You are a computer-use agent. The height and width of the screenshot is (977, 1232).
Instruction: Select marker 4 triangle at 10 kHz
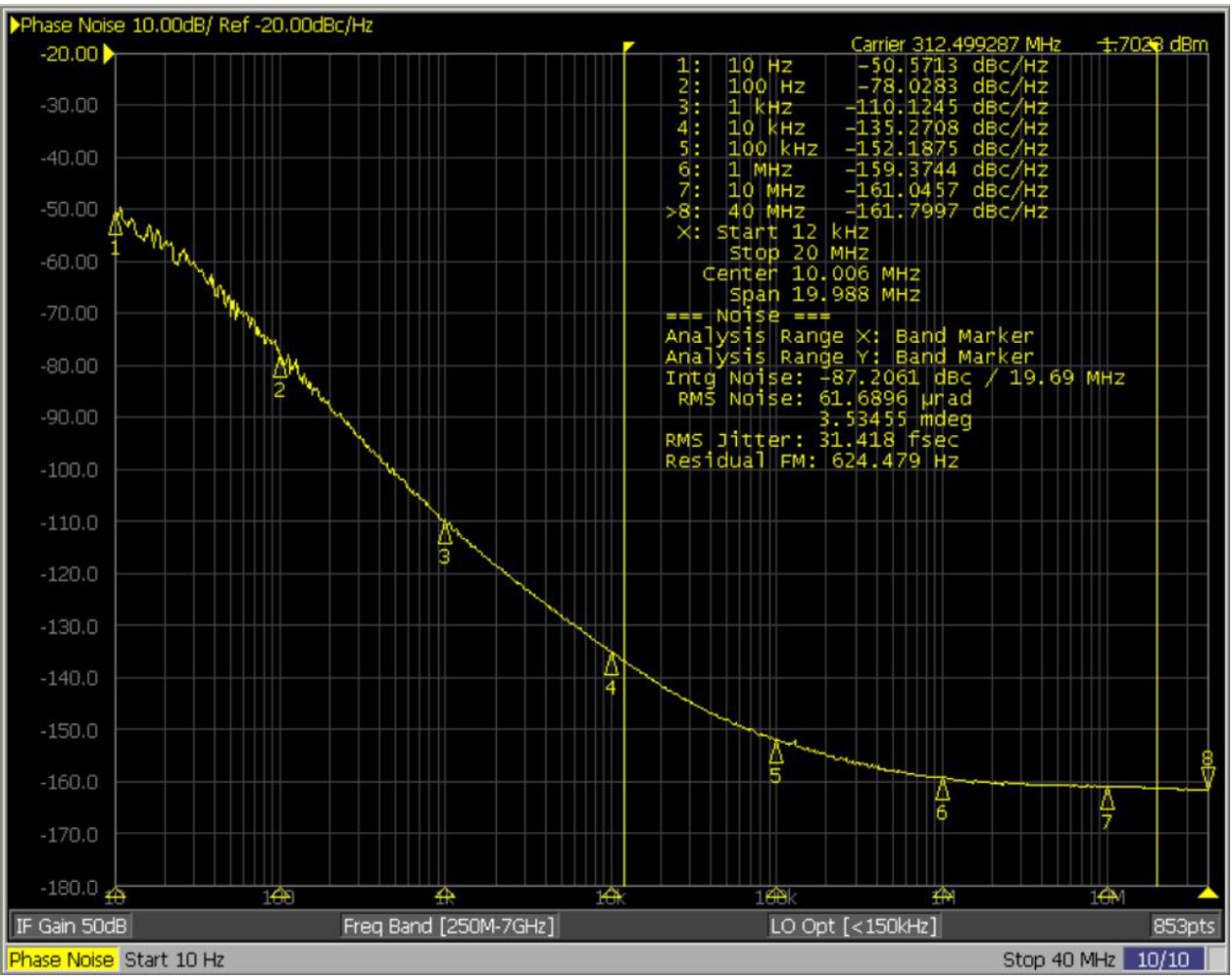pyautogui.click(x=612, y=664)
